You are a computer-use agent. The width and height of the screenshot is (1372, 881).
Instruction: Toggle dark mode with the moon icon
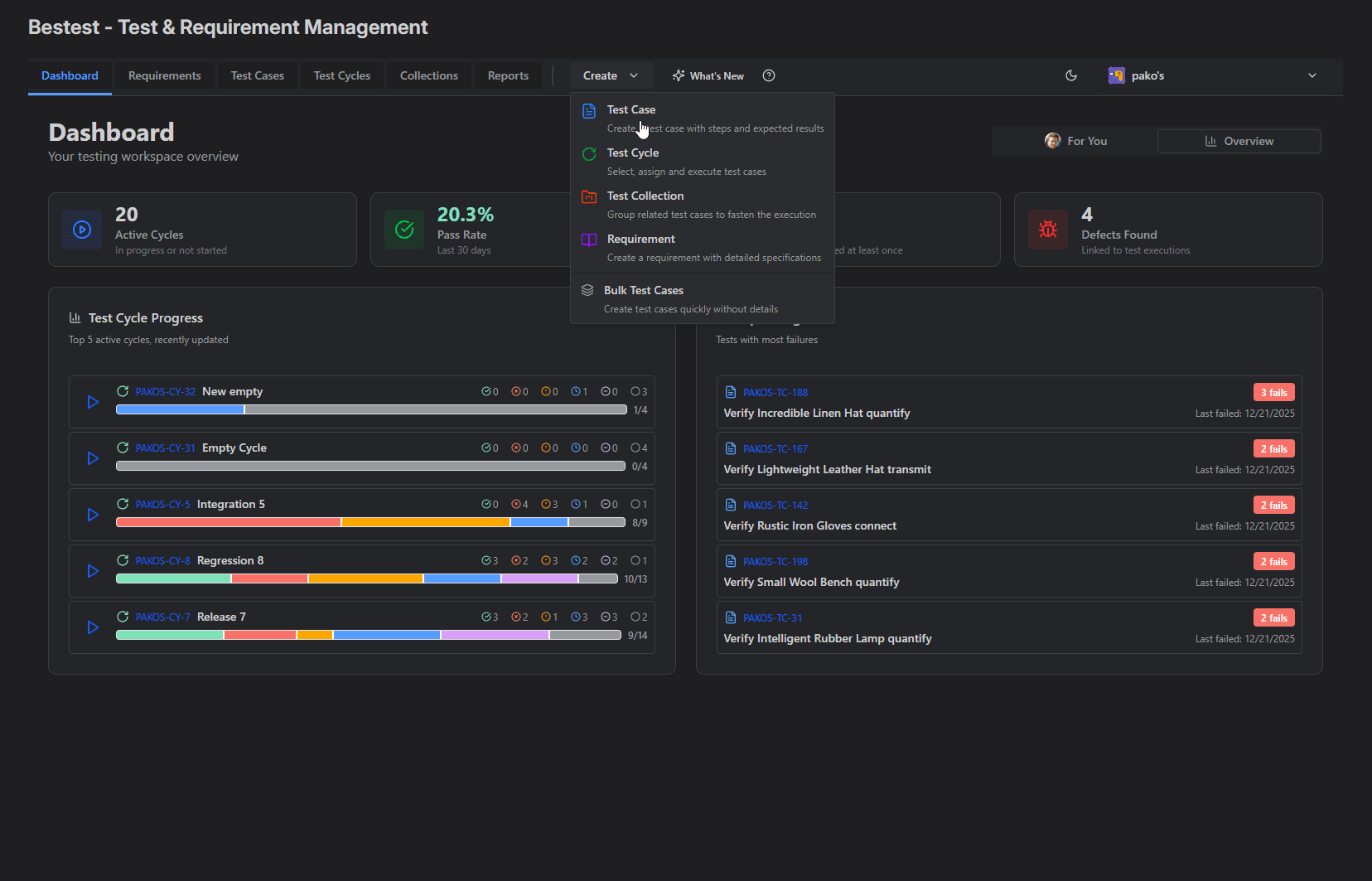tap(1071, 75)
